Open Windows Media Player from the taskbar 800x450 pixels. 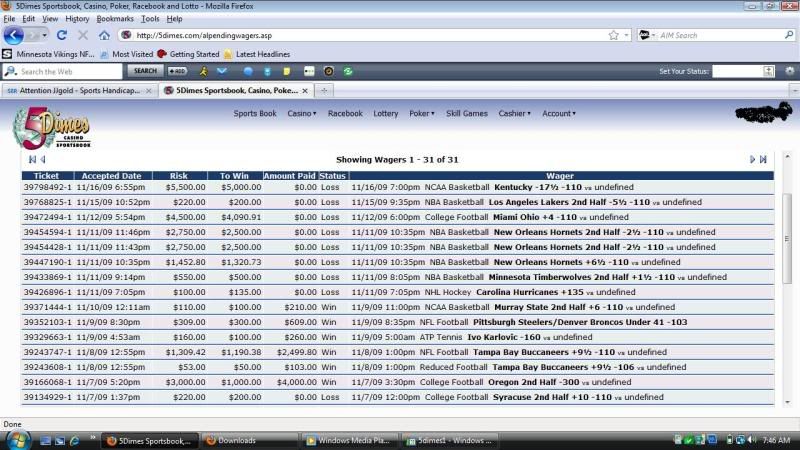[350, 440]
